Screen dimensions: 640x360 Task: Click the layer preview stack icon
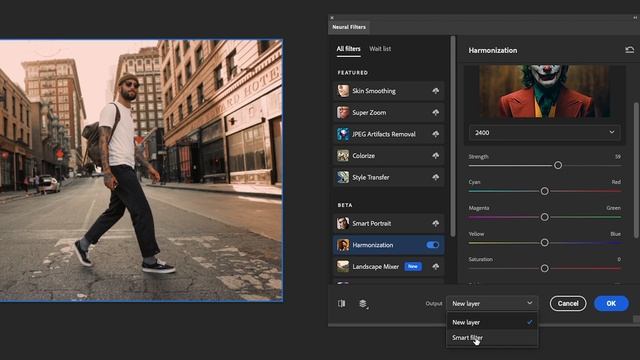click(363, 304)
